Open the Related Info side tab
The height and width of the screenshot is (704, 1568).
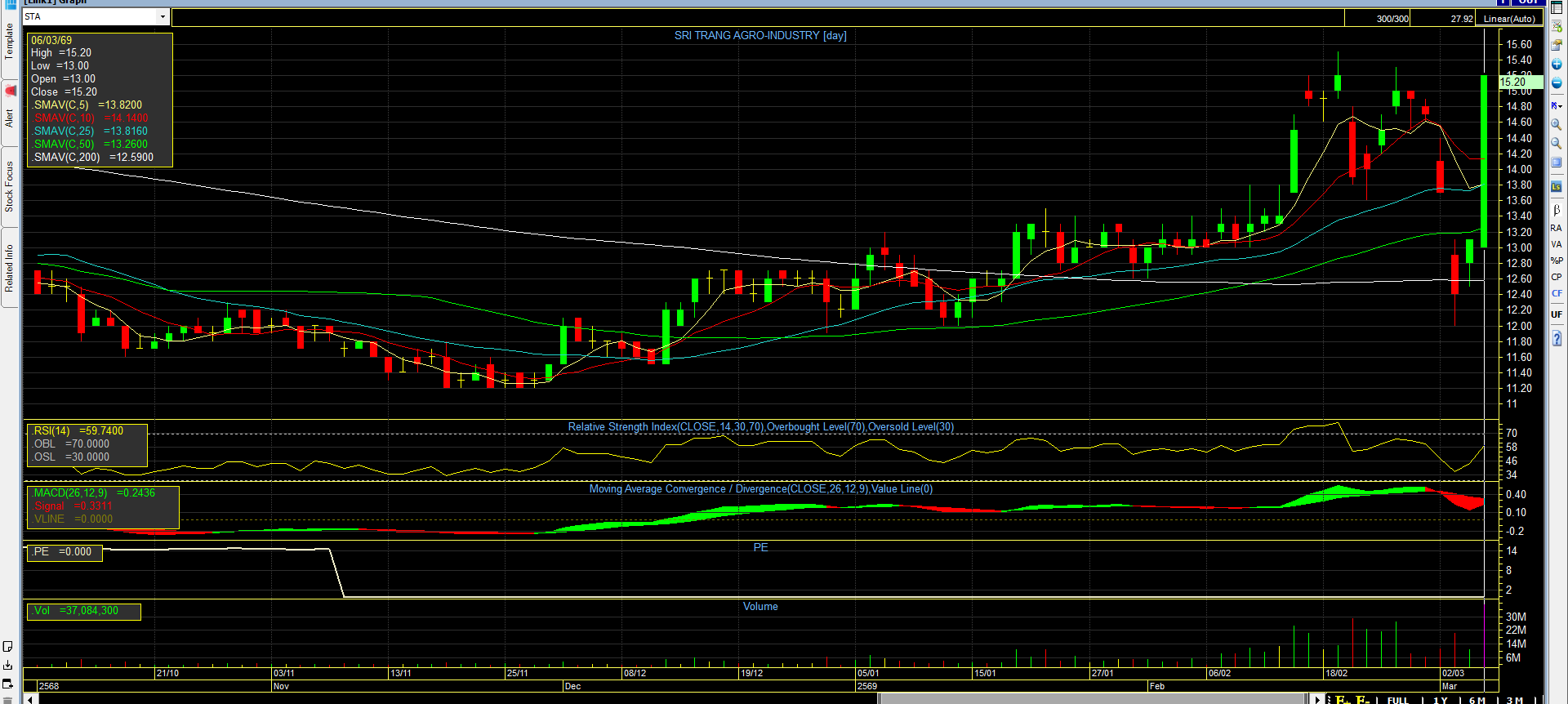[9, 268]
